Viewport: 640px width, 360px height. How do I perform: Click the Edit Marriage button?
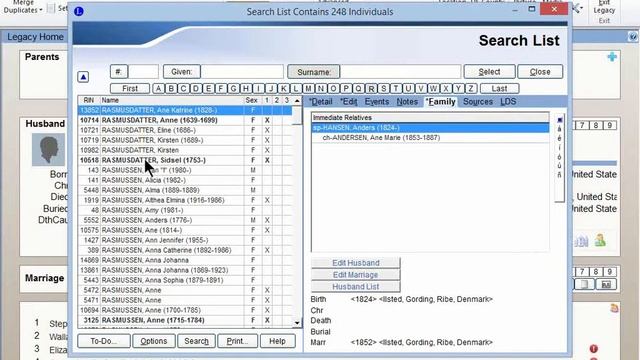pyautogui.click(x=356, y=275)
